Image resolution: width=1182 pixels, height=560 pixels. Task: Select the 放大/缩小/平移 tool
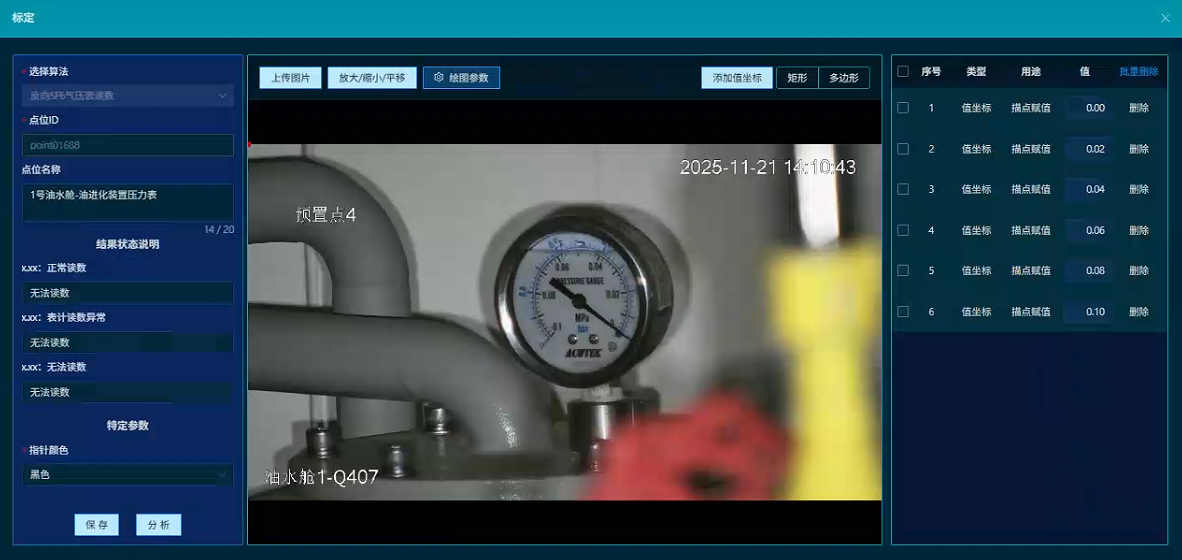[371, 78]
